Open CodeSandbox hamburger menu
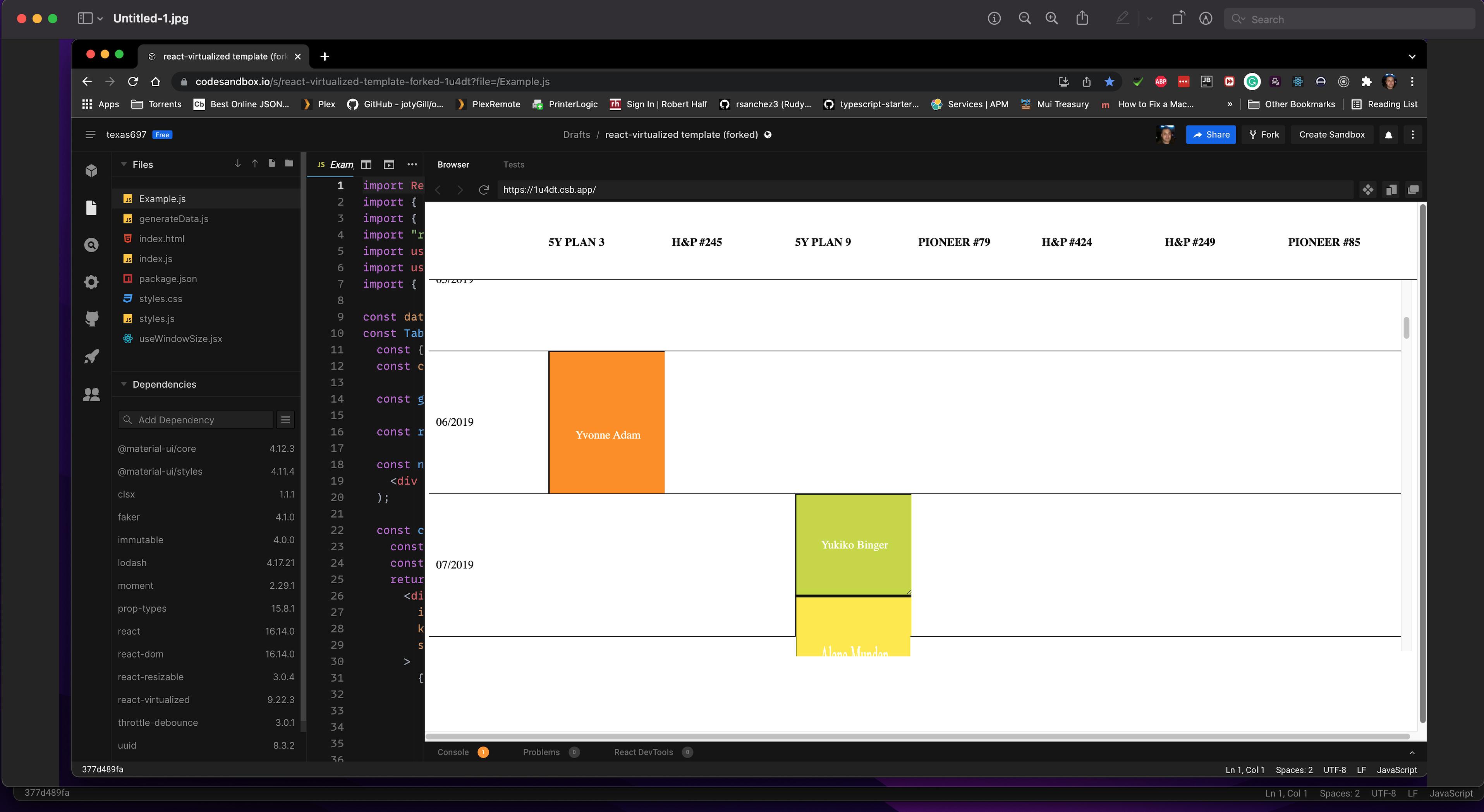The height and width of the screenshot is (812, 1484). pos(90,135)
